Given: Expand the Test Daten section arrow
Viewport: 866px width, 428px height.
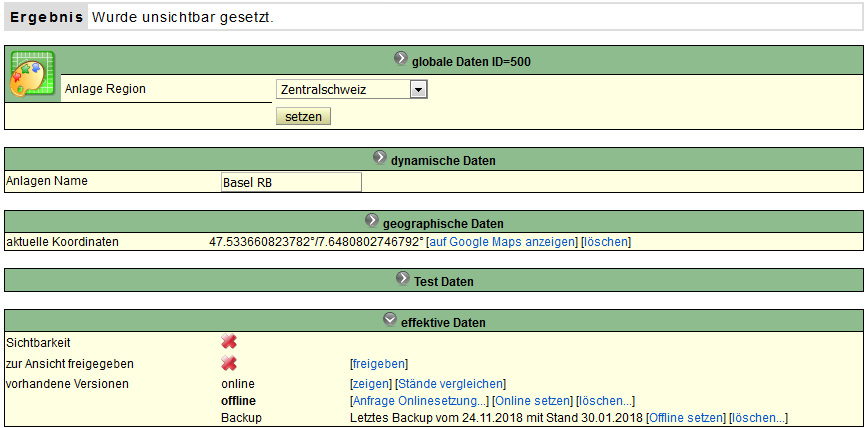Looking at the screenshot, I should (403, 278).
